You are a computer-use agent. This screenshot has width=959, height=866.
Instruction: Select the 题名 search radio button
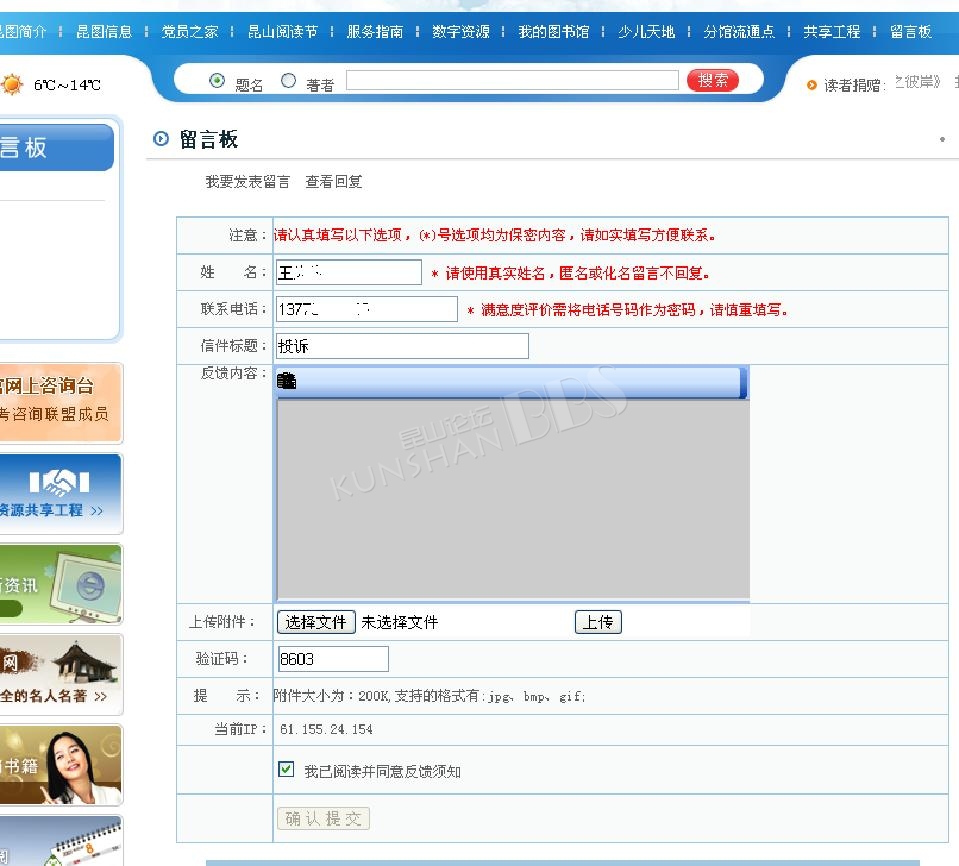point(217,81)
